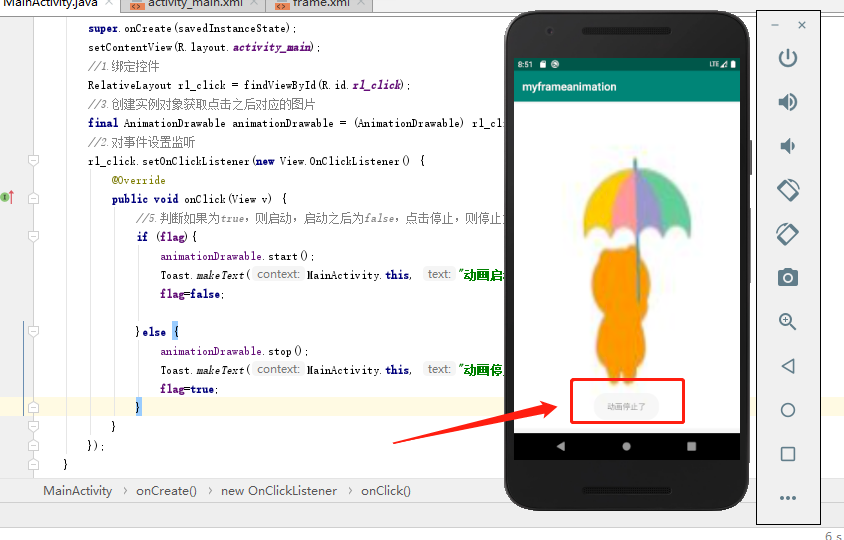Viewport: 844px width, 540px height.
Task: Close the emulator toolbar with X
Action: point(802,25)
